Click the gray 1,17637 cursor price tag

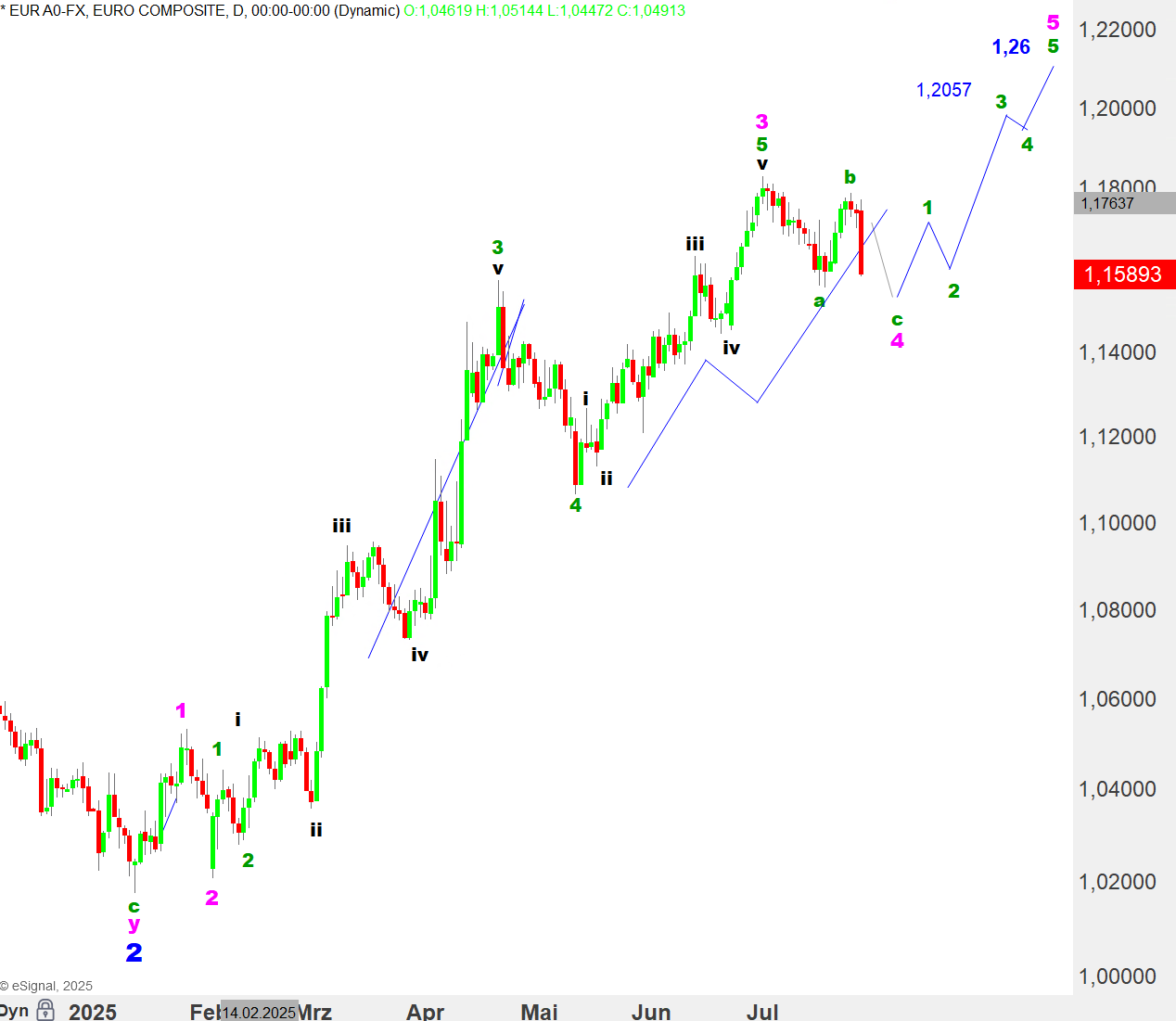pos(1108,203)
